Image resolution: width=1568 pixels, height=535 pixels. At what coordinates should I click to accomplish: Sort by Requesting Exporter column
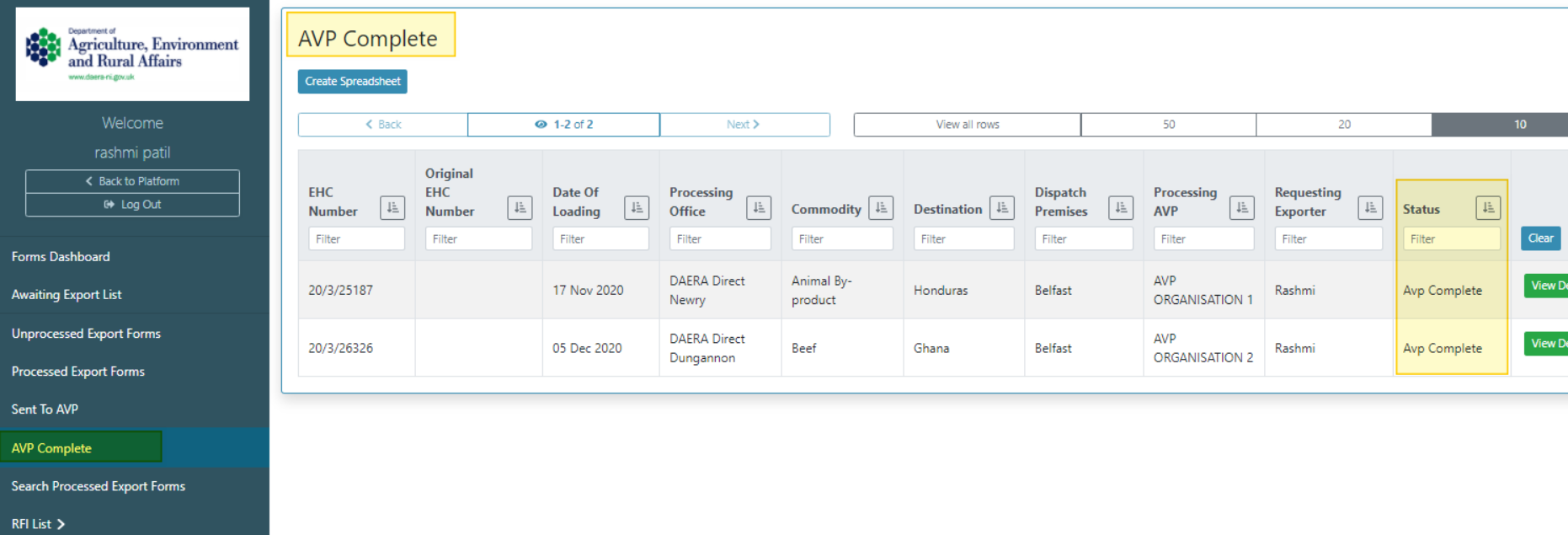[x=1371, y=207]
